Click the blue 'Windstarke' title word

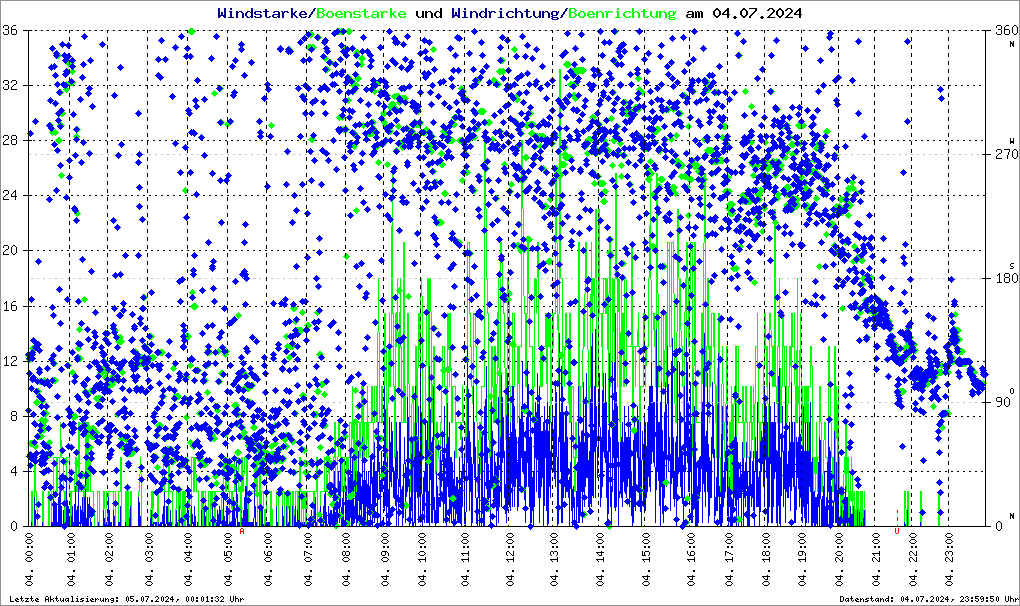264,13
